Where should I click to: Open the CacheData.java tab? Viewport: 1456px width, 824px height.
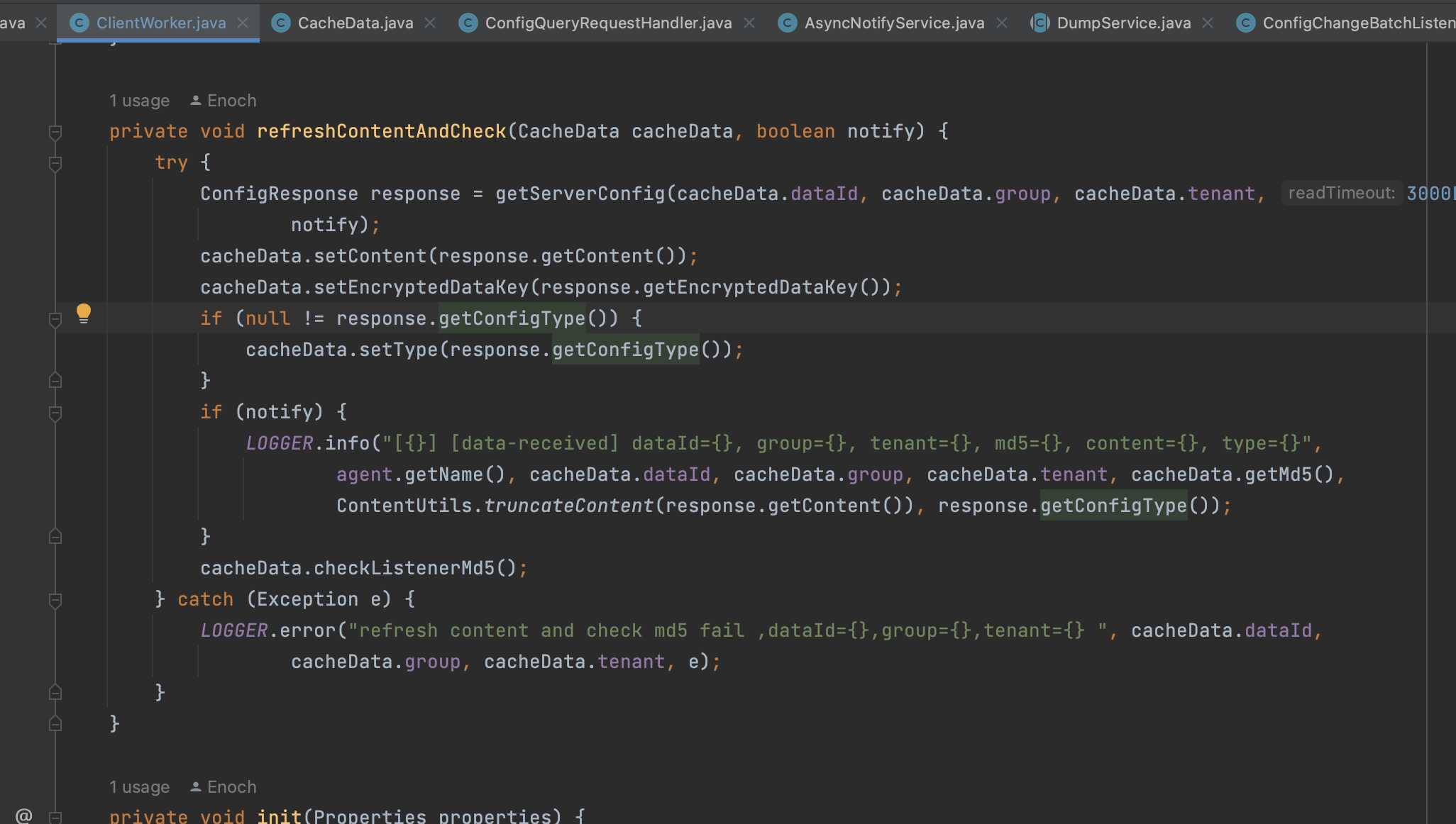pos(355,23)
